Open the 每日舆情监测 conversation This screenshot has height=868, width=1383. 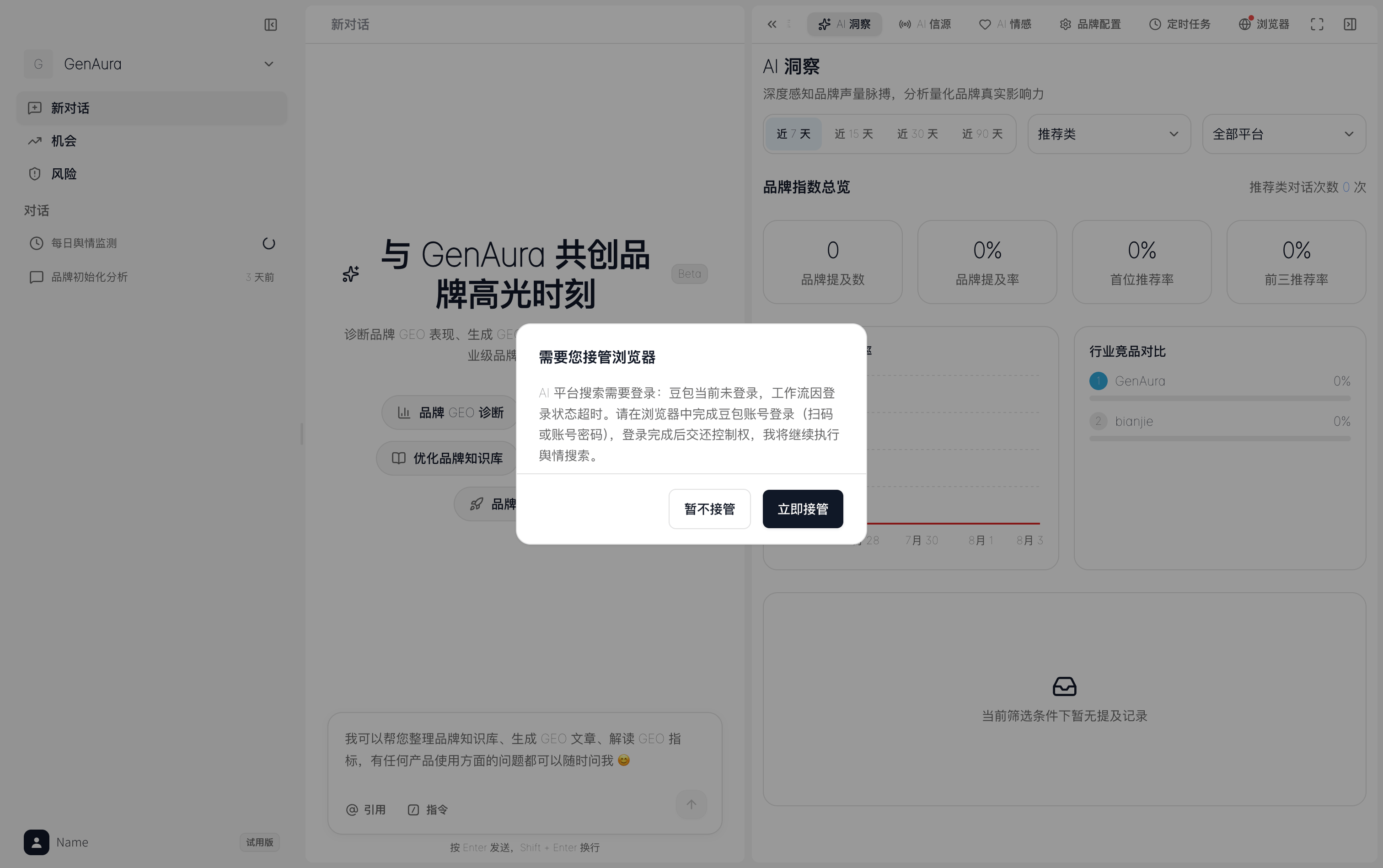coord(151,243)
